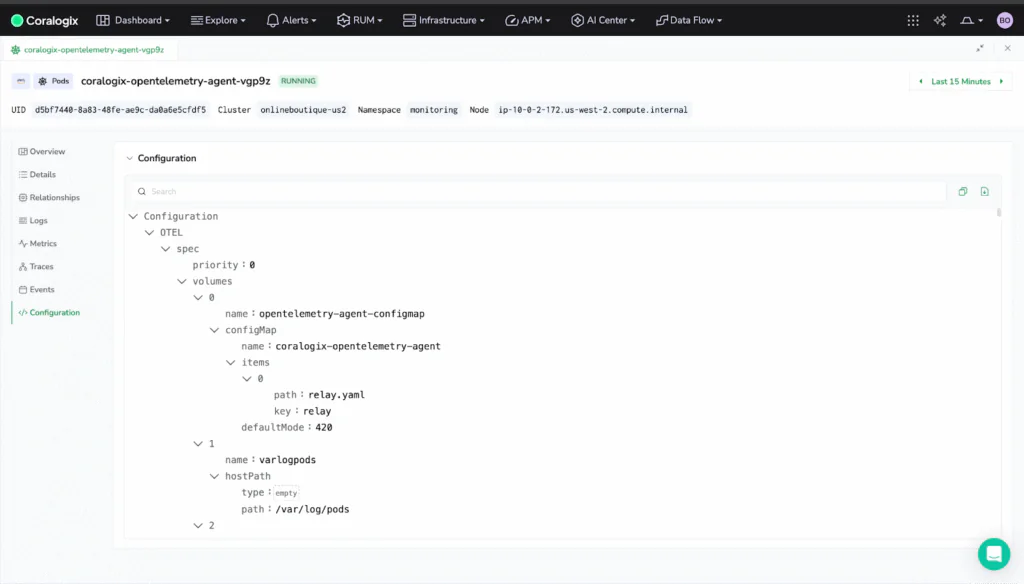
Task: Open the Metrics sidebar section
Action: (38, 244)
